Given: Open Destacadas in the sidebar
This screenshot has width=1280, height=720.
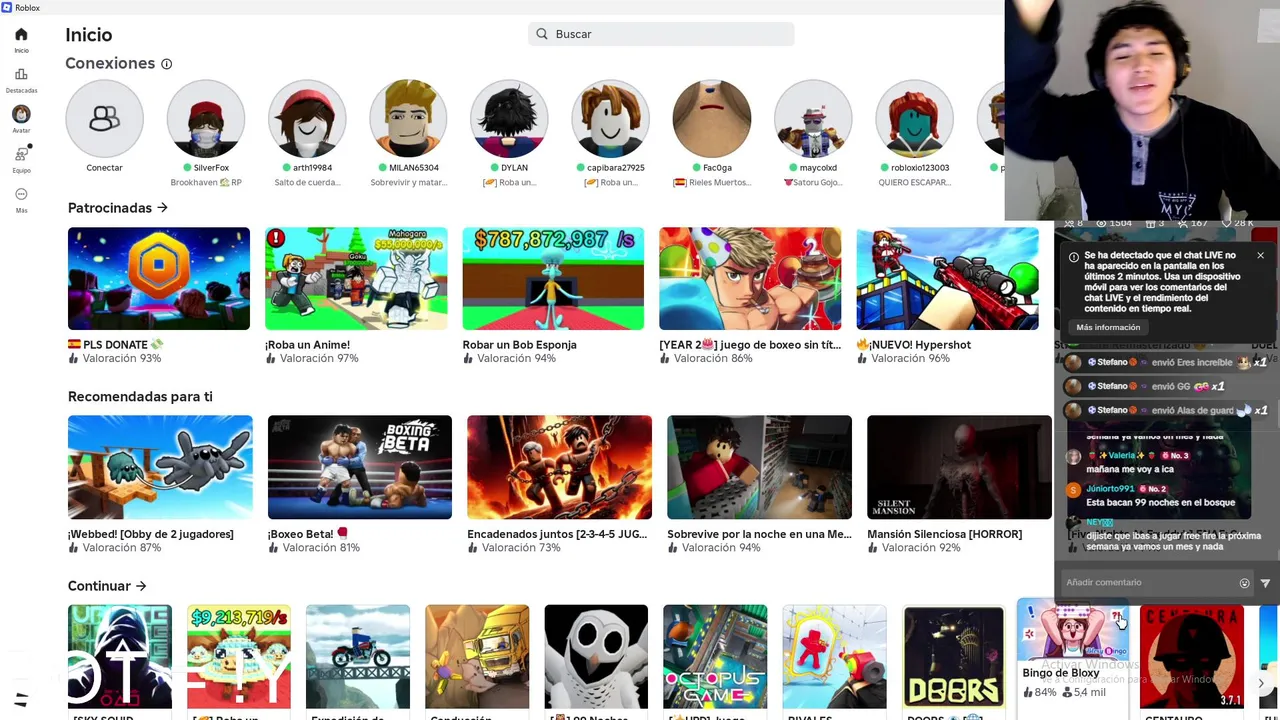Looking at the screenshot, I should tap(21, 80).
